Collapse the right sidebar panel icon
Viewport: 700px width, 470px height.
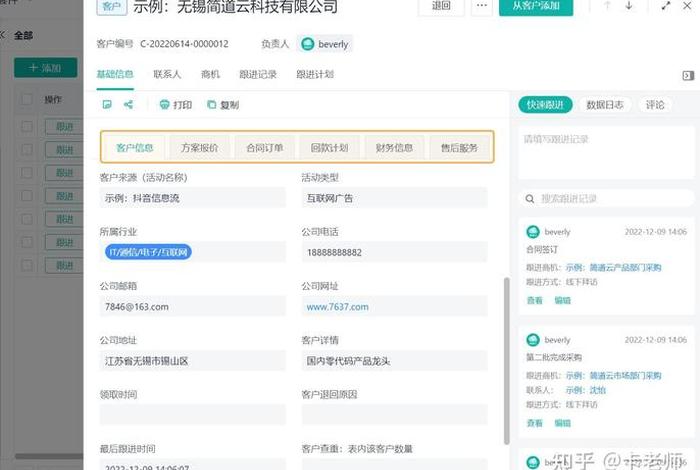click(688, 75)
